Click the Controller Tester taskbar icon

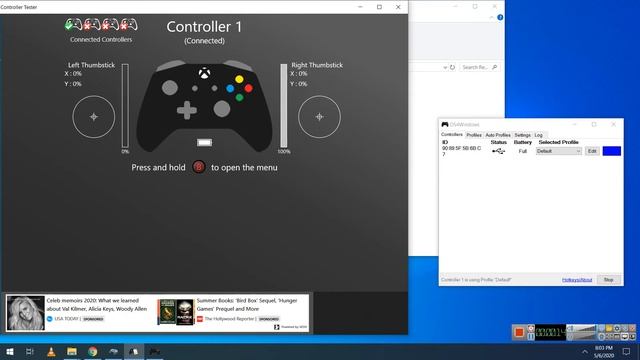[x=134, y=351]
